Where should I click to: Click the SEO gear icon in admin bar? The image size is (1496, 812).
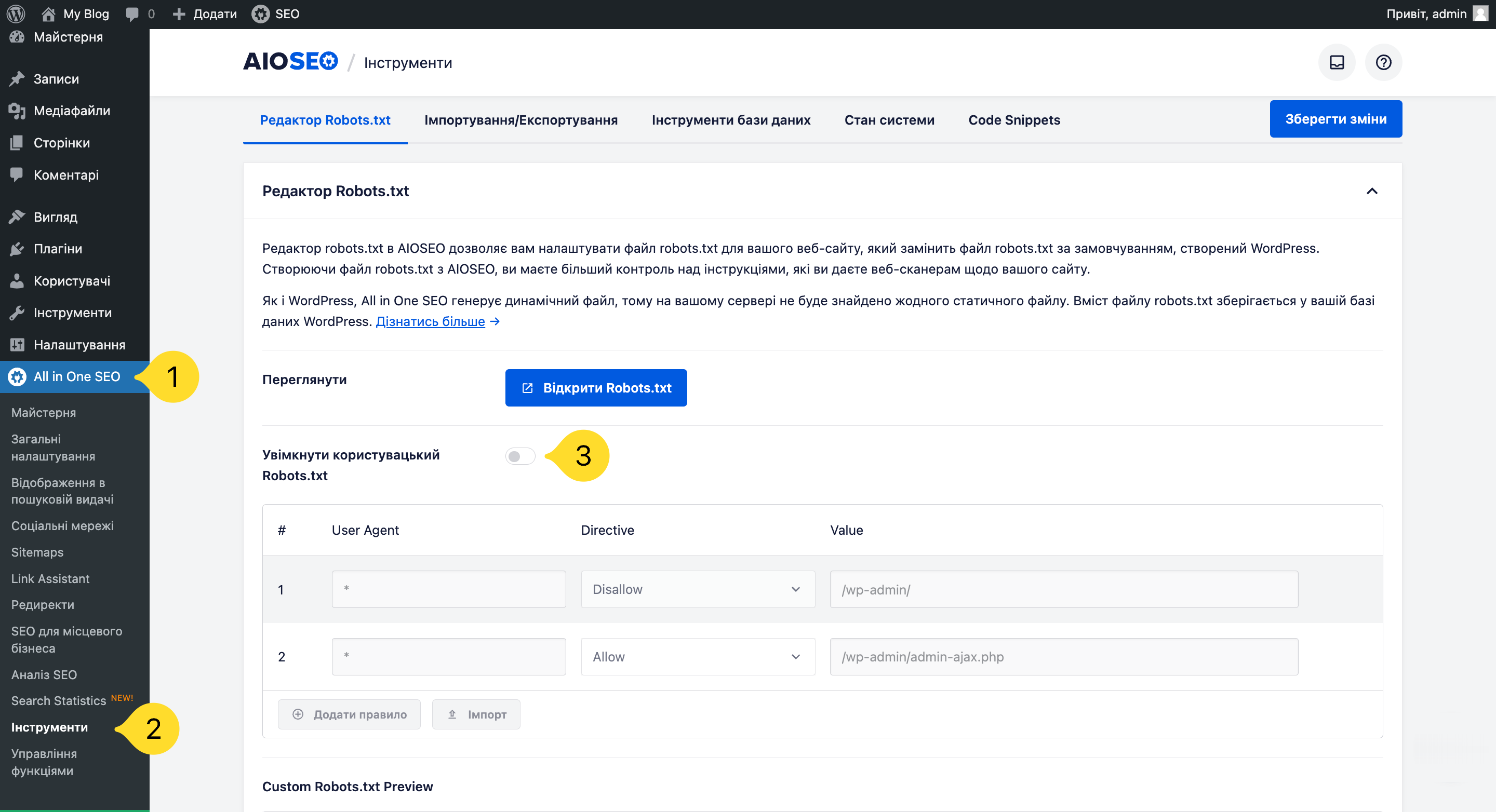261,14
